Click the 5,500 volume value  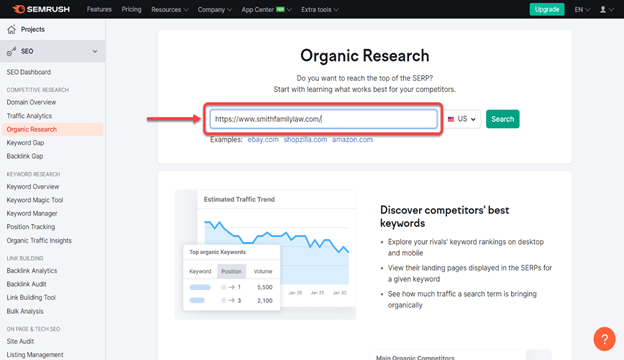[265, 287]
